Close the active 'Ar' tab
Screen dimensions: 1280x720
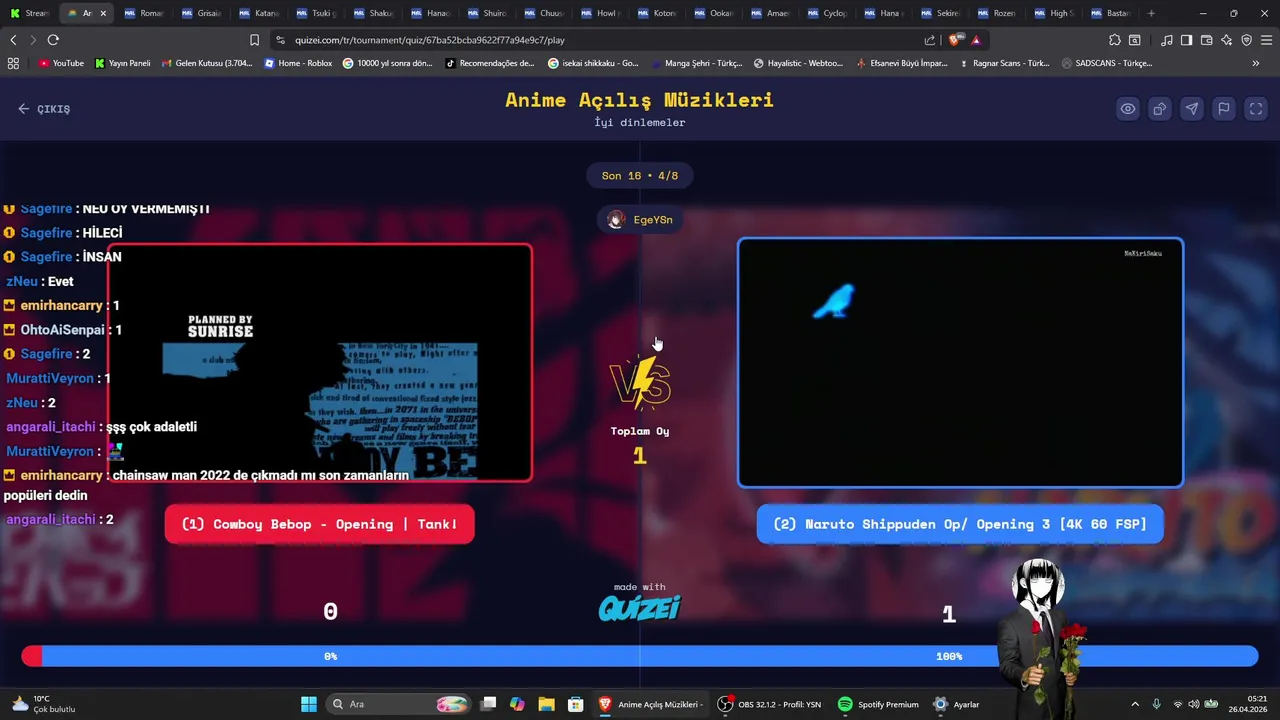pos(103,13)
